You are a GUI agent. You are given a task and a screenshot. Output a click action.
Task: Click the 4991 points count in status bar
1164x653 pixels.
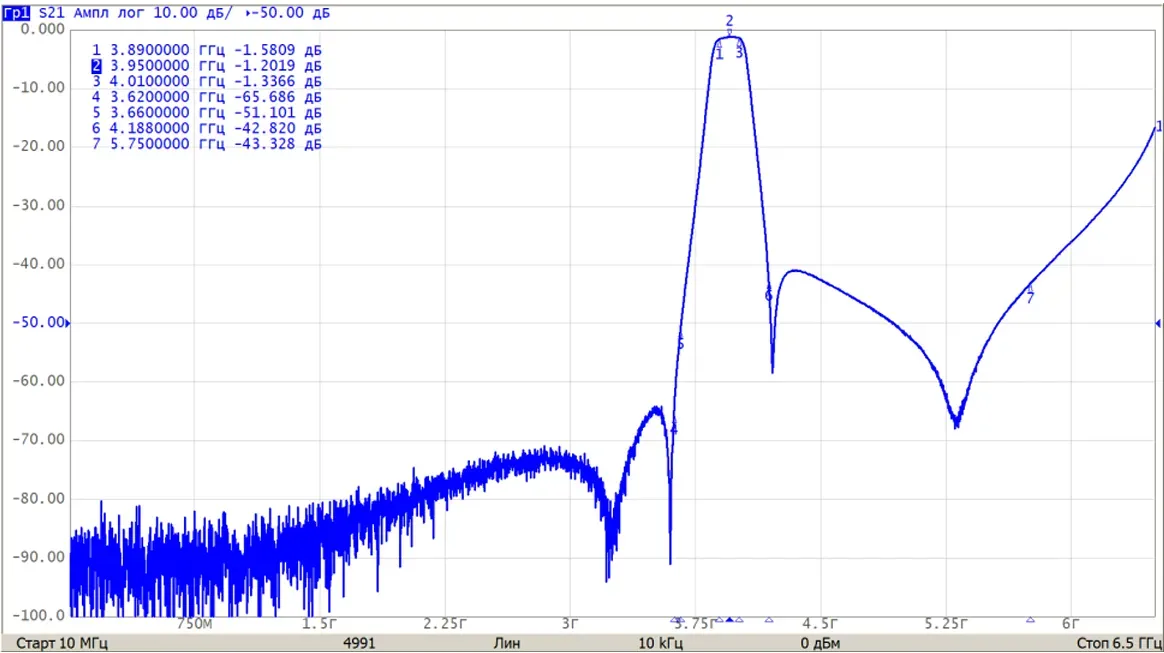[359, 643]
